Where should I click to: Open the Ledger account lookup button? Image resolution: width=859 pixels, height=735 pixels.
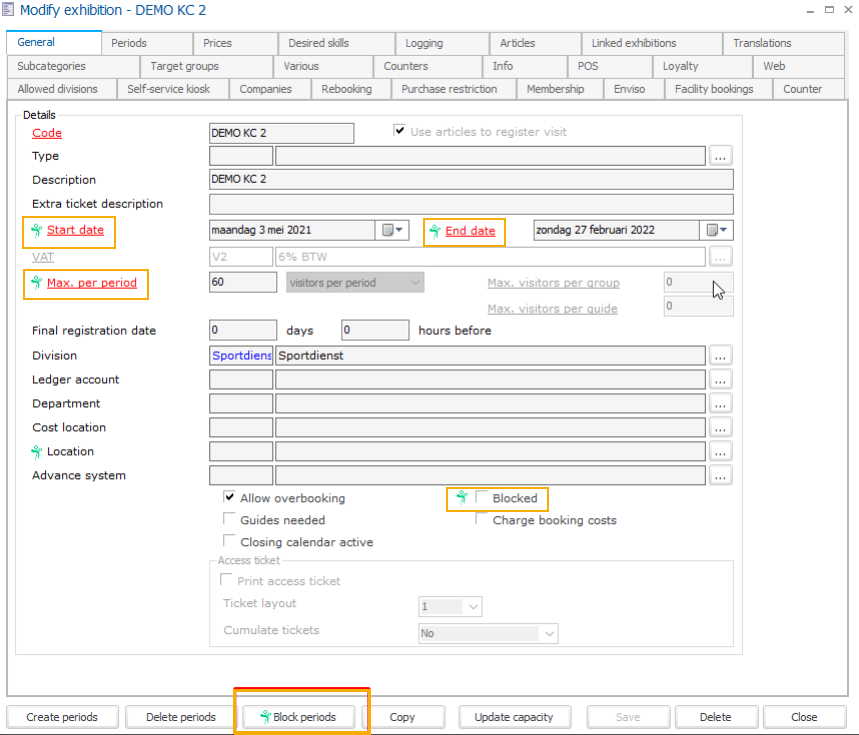[721, 380]
